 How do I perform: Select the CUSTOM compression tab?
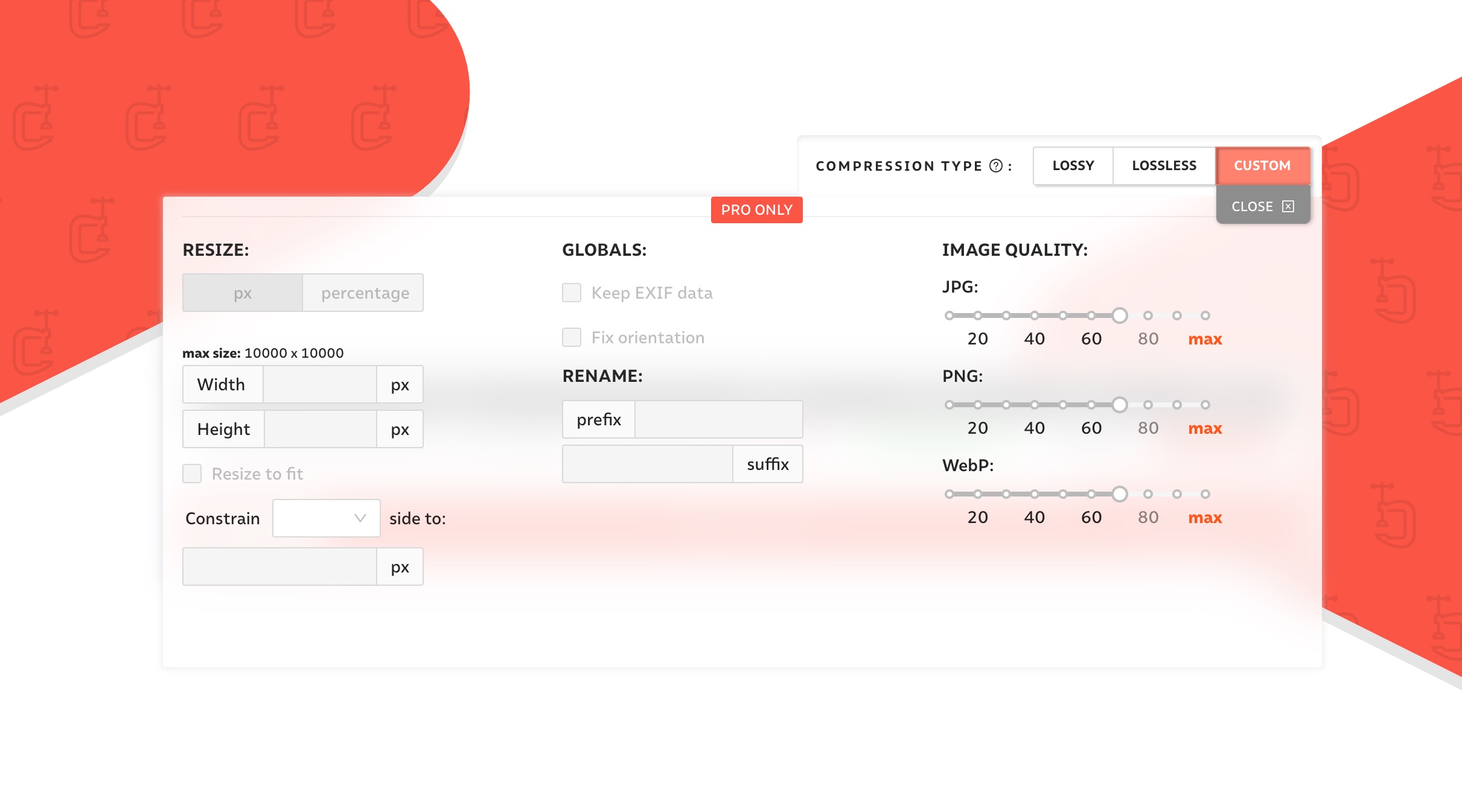coord(1262,165)
